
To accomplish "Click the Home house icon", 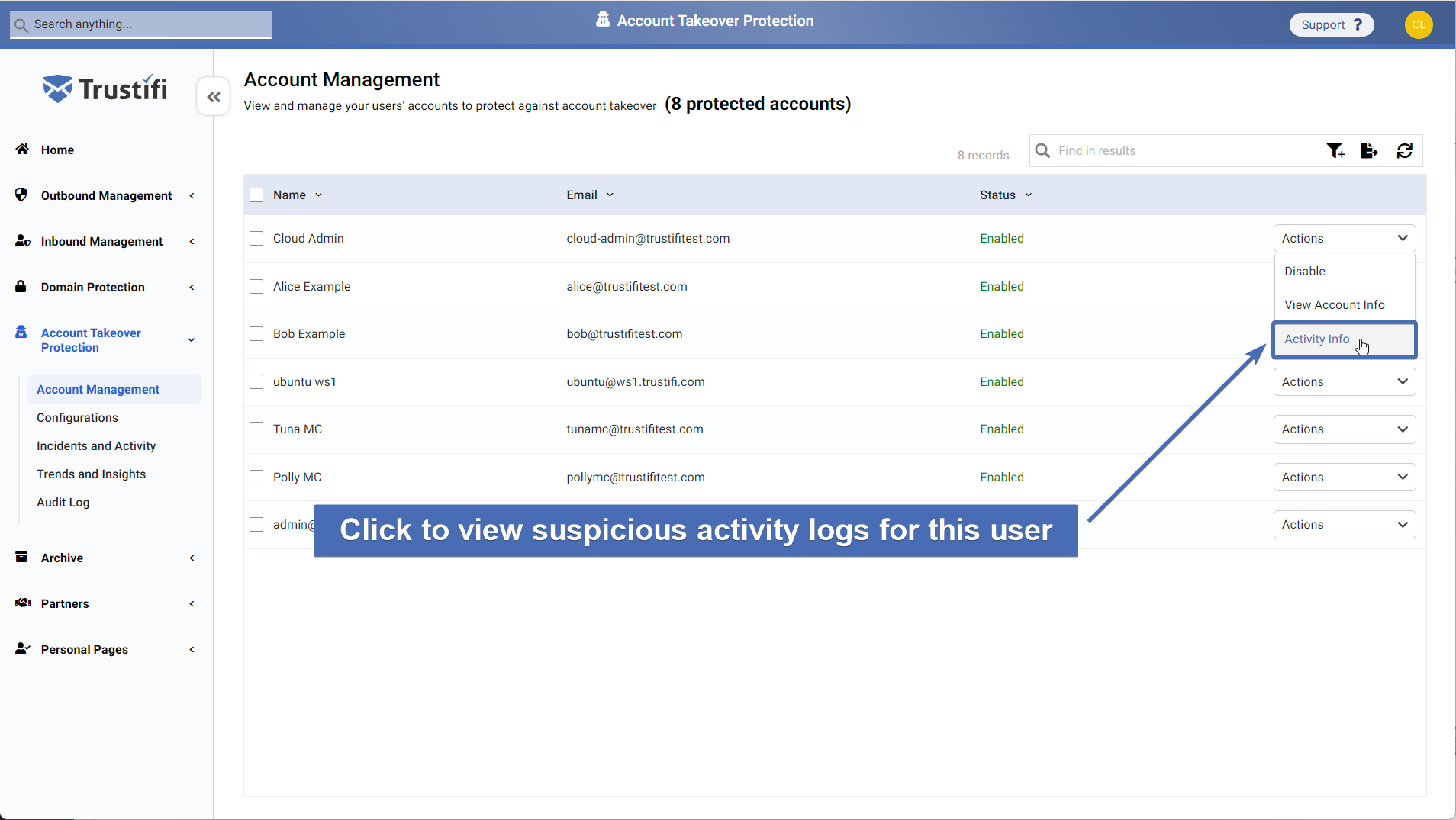I will tap(22, 149).
